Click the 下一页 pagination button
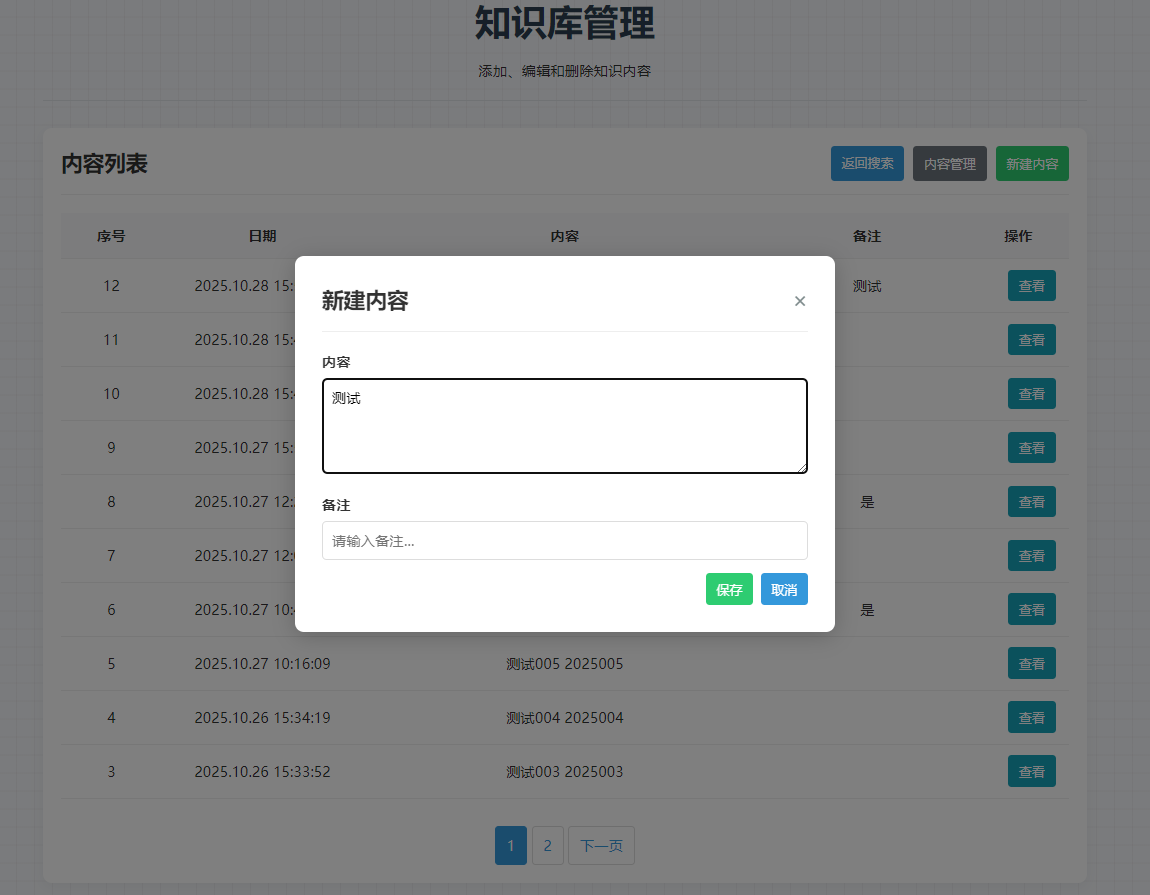Image resolution: width=1150 pixels, height=895 pixels. (601, 846)
